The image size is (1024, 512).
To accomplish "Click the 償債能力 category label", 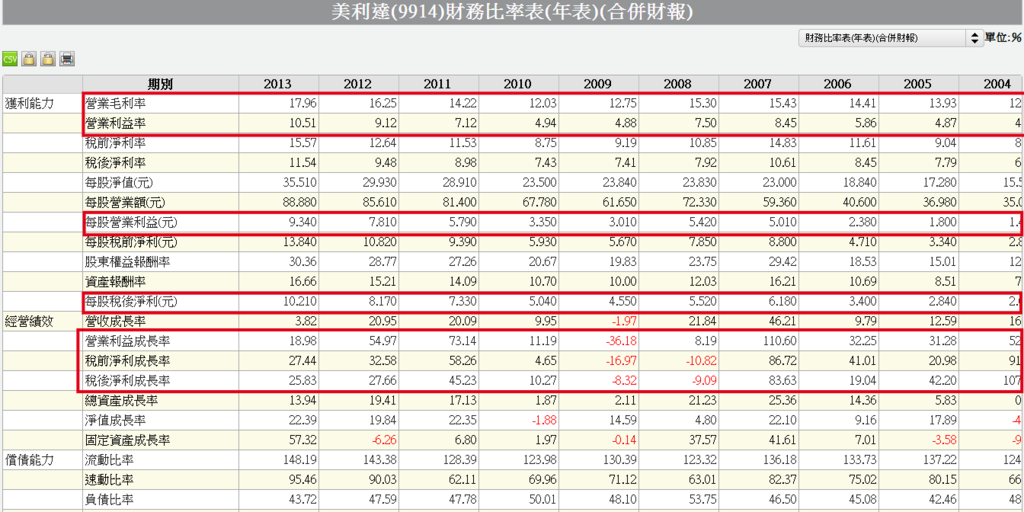I will click(x=28, y=461).
